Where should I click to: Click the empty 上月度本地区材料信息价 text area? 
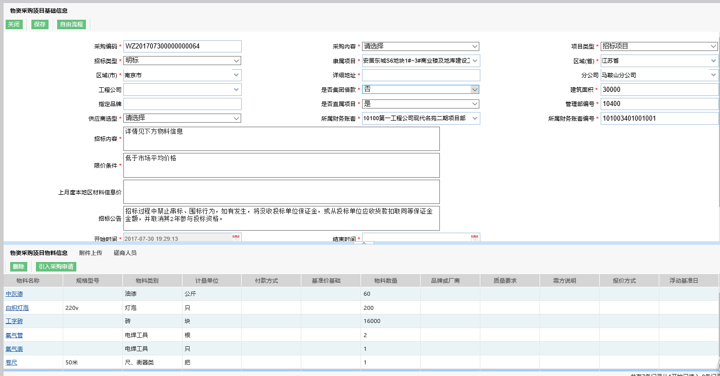pyautogui.click(x=281, y=192)
